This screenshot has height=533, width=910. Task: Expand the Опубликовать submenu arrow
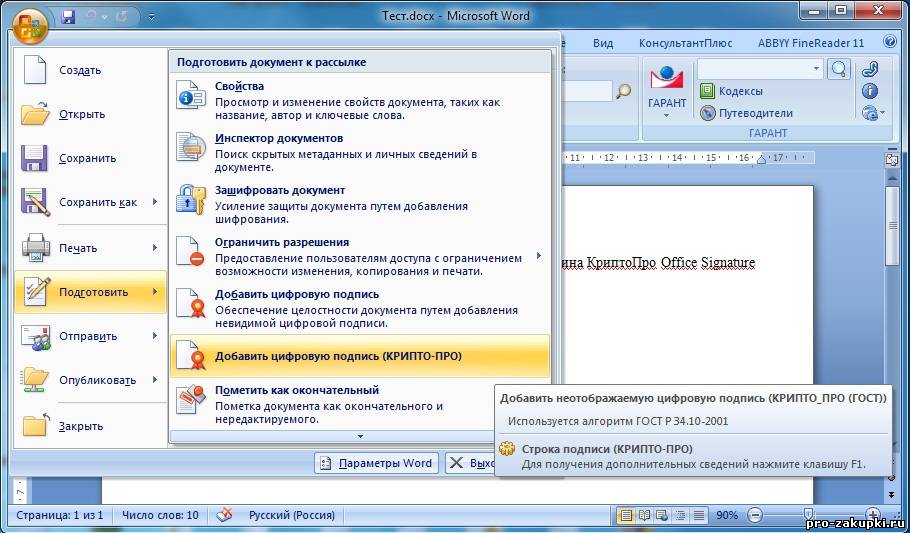click(155, 380)
